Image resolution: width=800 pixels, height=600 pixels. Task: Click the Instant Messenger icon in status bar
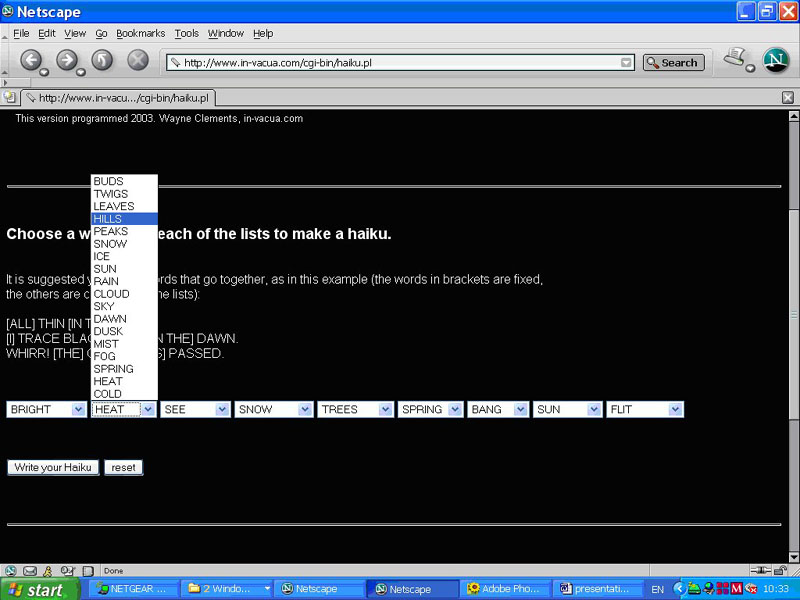tap(47, 571)
